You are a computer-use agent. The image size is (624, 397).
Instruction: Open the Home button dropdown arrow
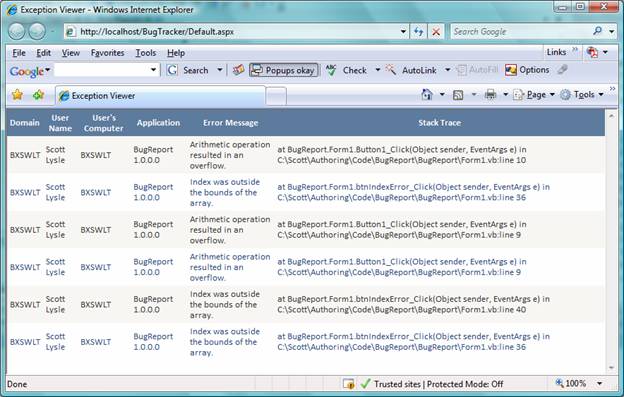click(442, 95)
